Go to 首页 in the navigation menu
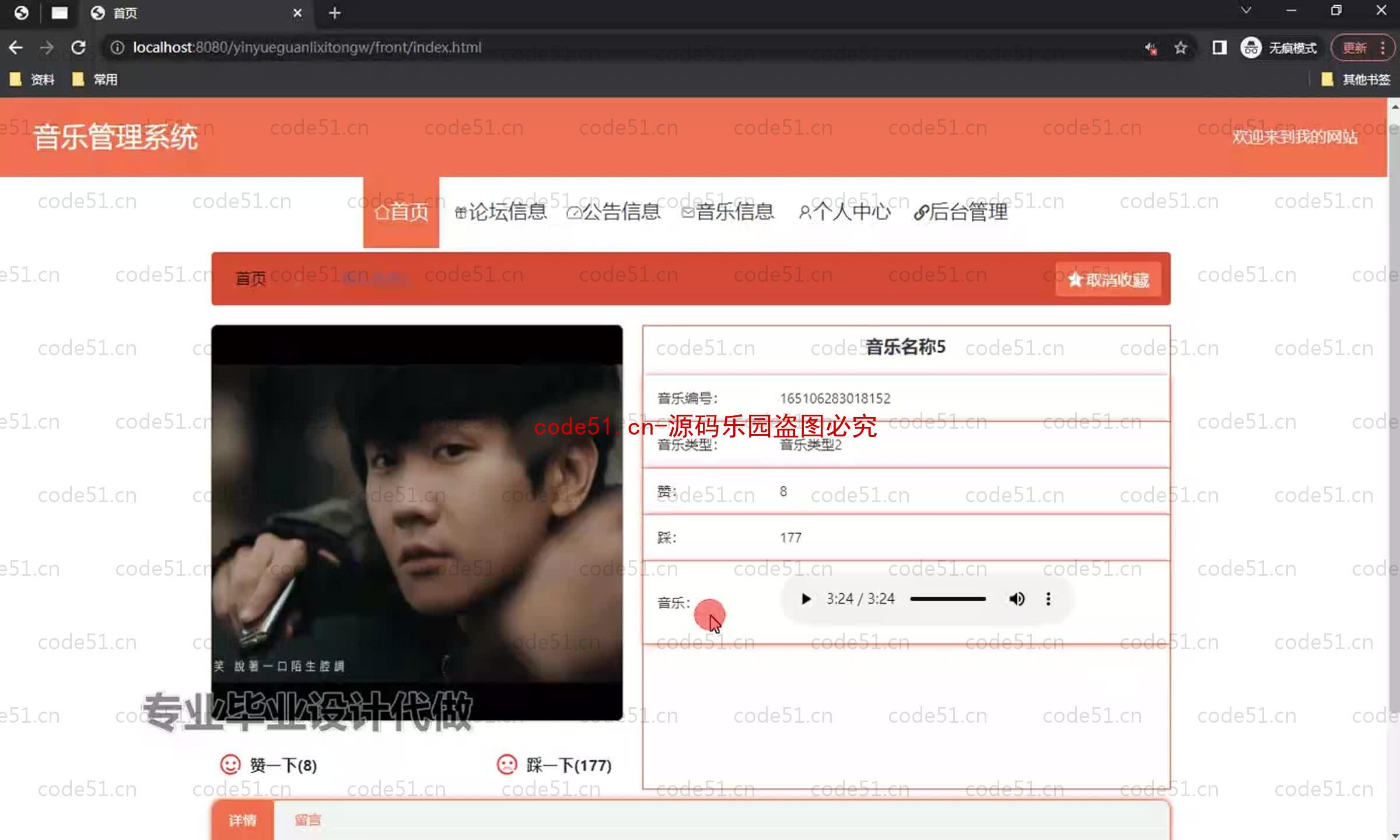The image size is (1400, 840). pyautogui.click(x=401, y=212)
